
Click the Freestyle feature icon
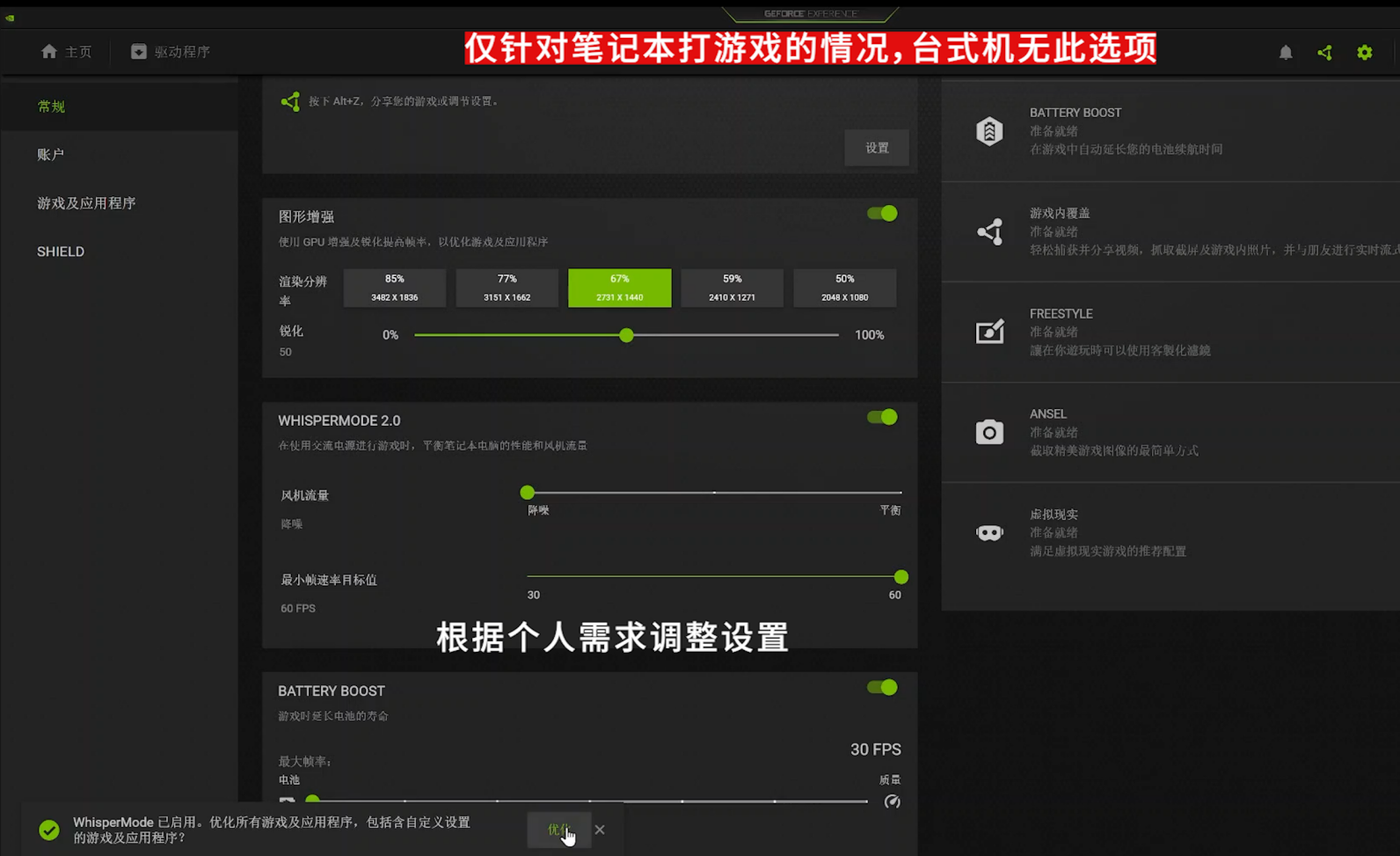point(989,332)
